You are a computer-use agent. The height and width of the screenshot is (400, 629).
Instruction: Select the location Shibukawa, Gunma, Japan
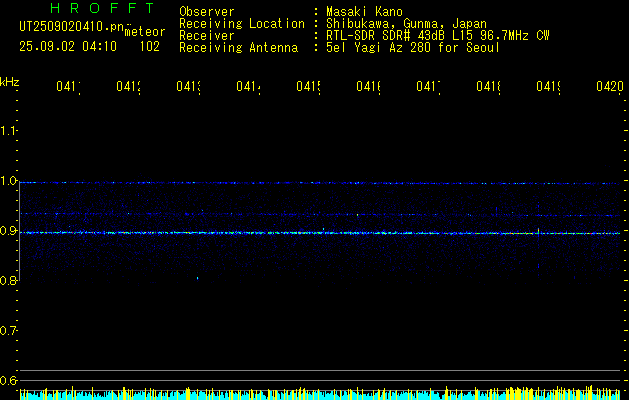pos(406,24)
